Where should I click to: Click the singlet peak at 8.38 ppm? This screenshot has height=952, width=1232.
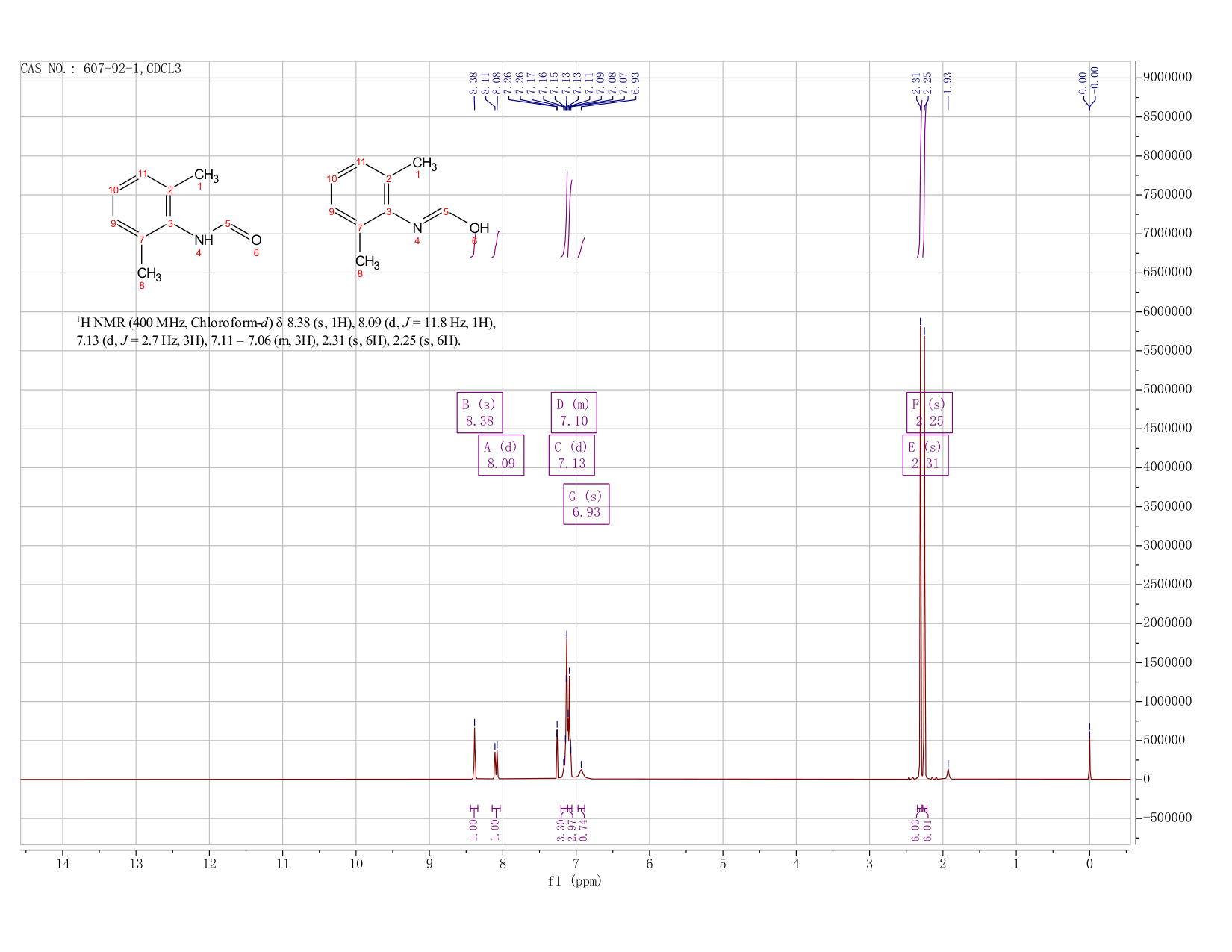tap(474, 753)
